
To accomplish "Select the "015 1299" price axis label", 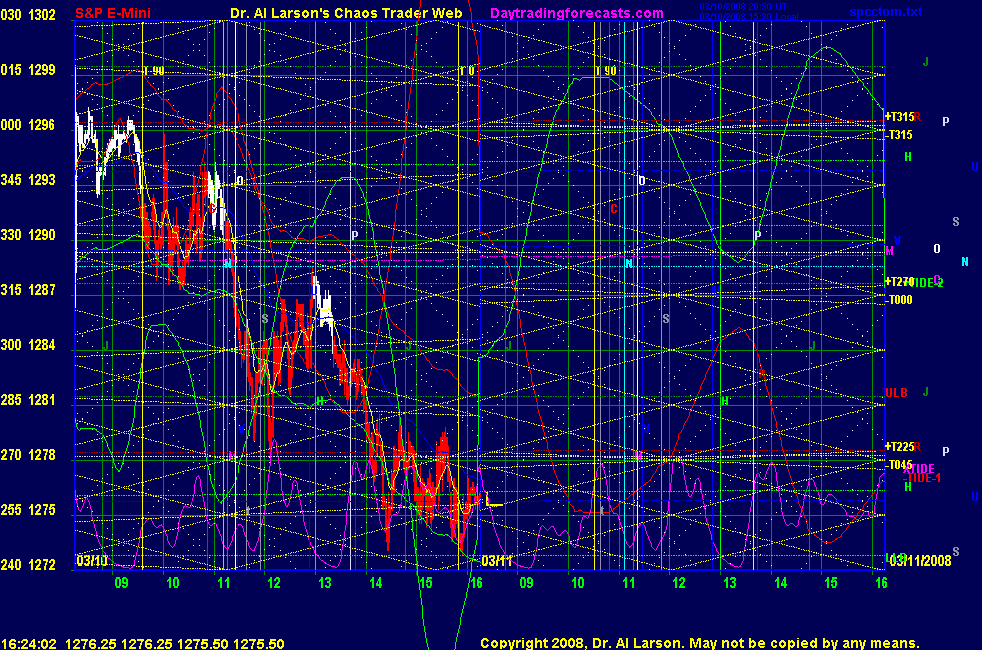I will (x=28, y=70).
